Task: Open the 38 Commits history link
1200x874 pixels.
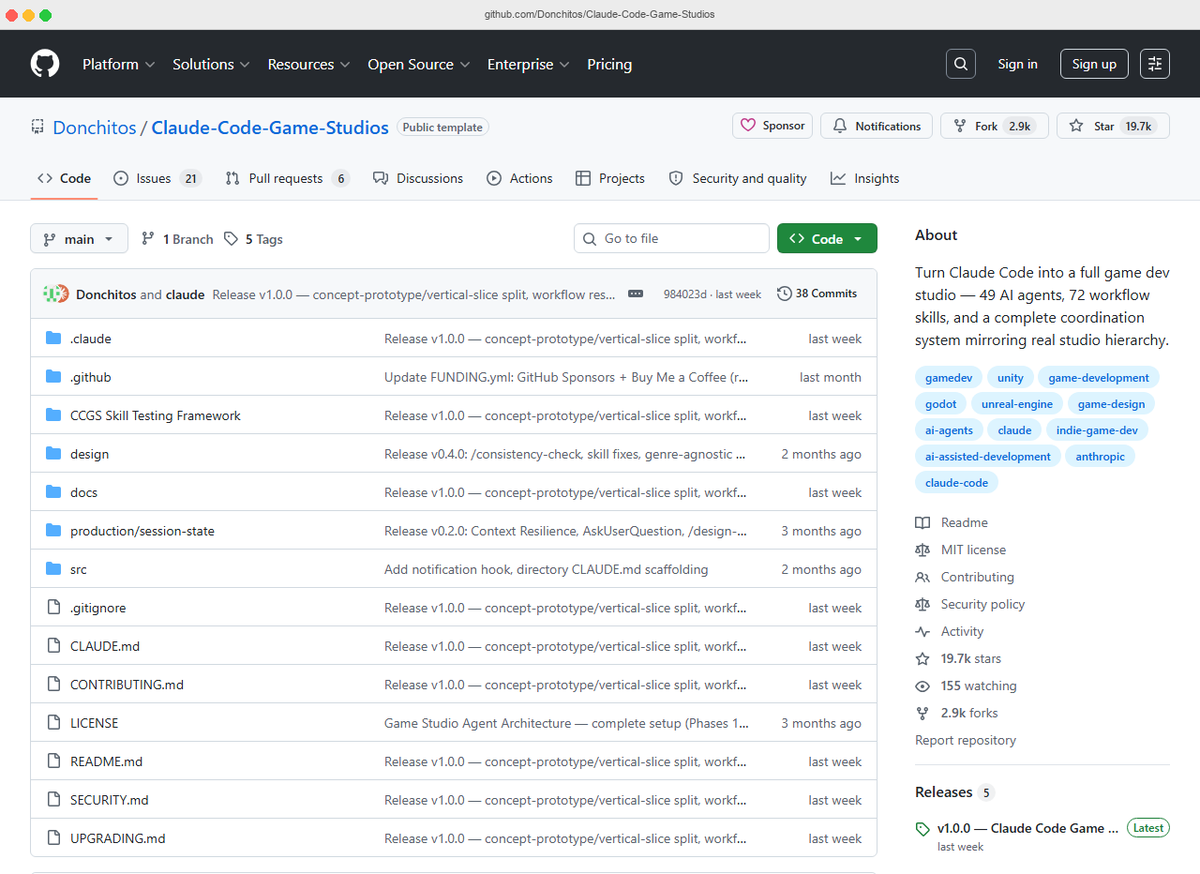Action: pyautogui.click(x=817, y=294)
